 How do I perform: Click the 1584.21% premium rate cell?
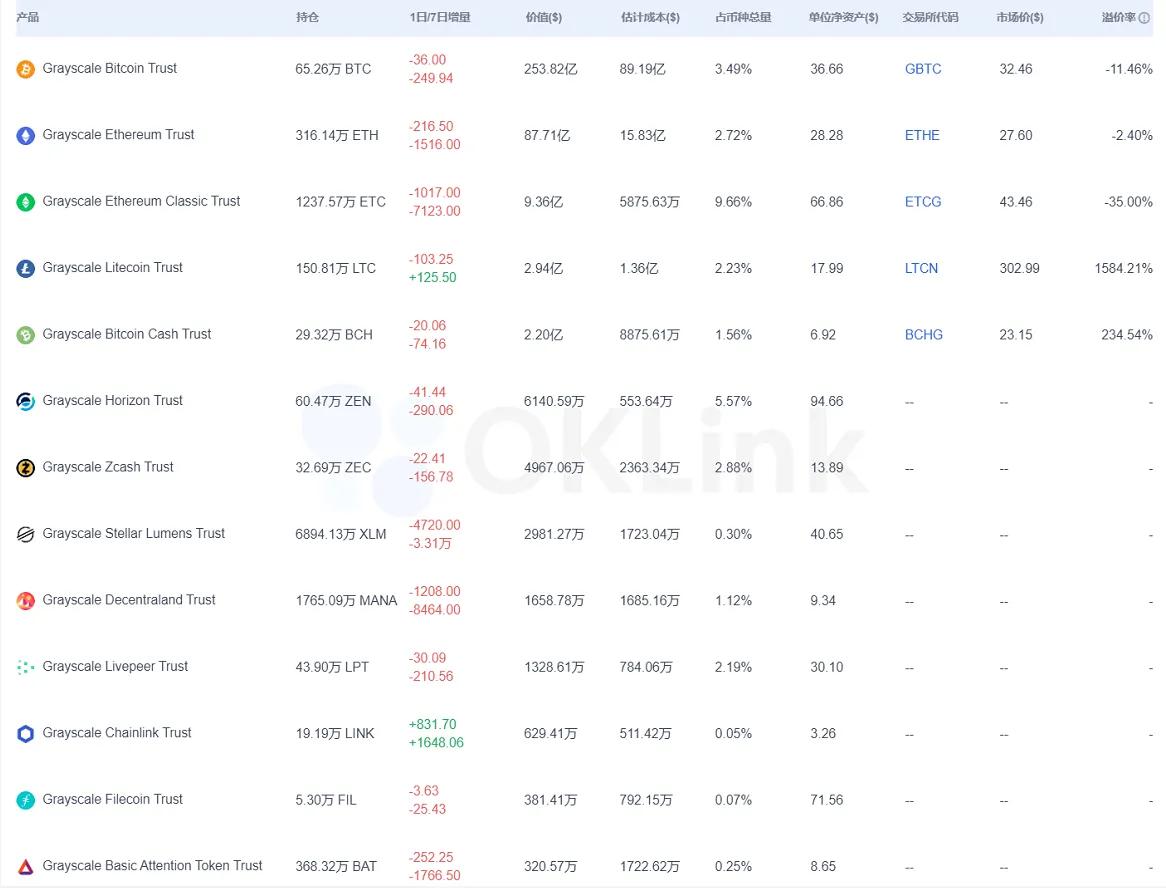[x=1124, y=268]
